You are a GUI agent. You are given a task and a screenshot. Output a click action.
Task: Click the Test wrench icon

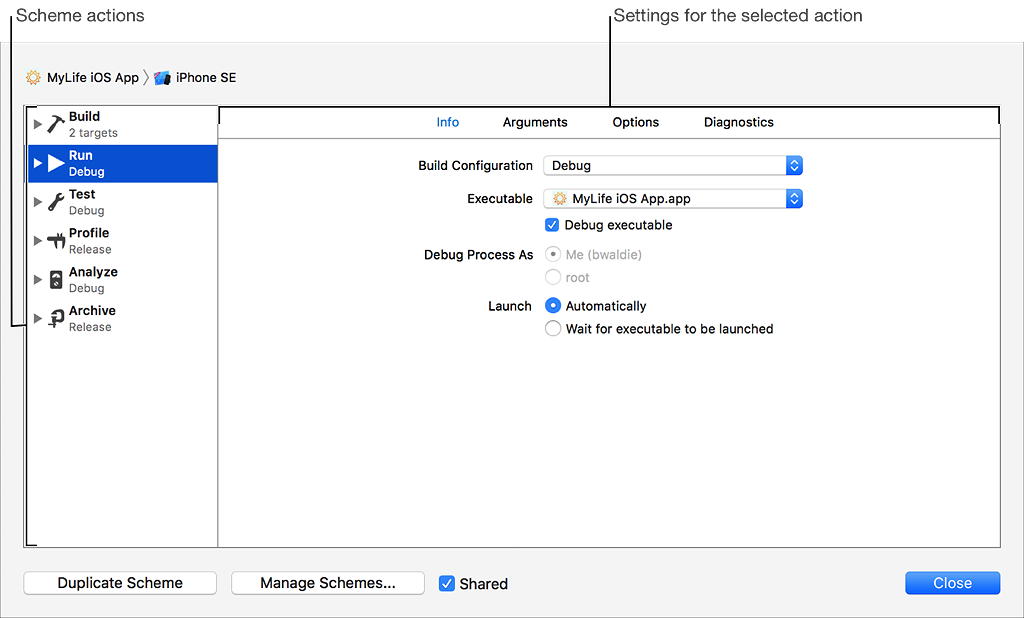tap(56, 202)
